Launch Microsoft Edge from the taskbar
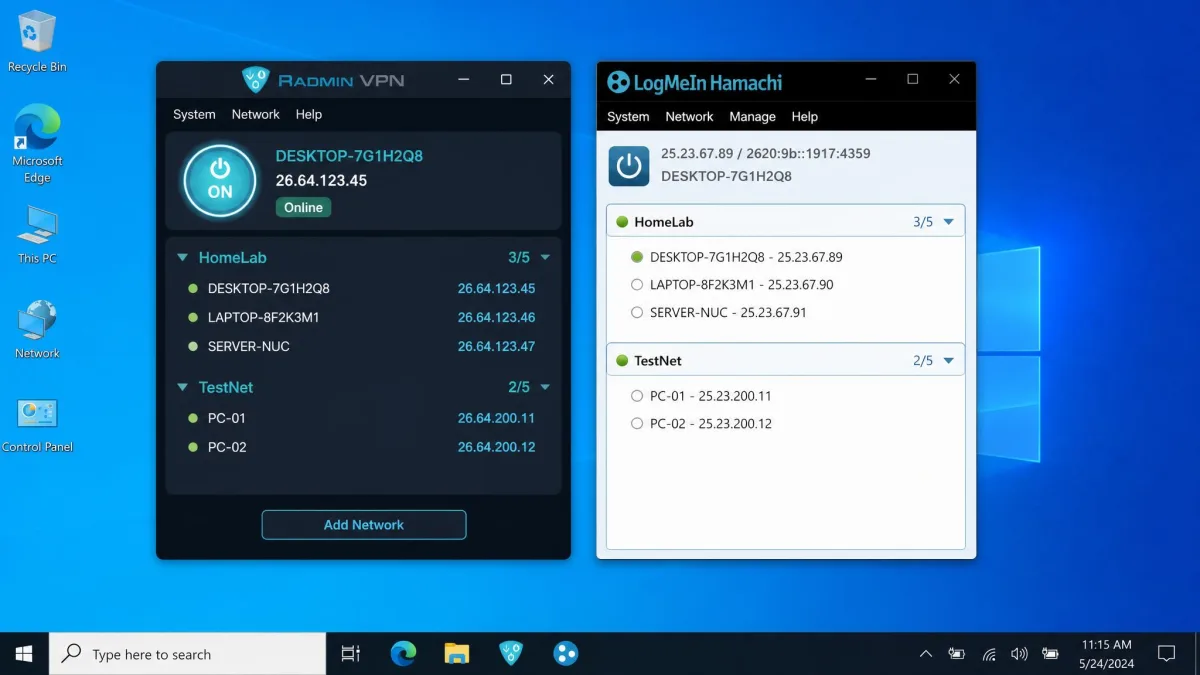The image size is (1200, 675). coord(403,654)
